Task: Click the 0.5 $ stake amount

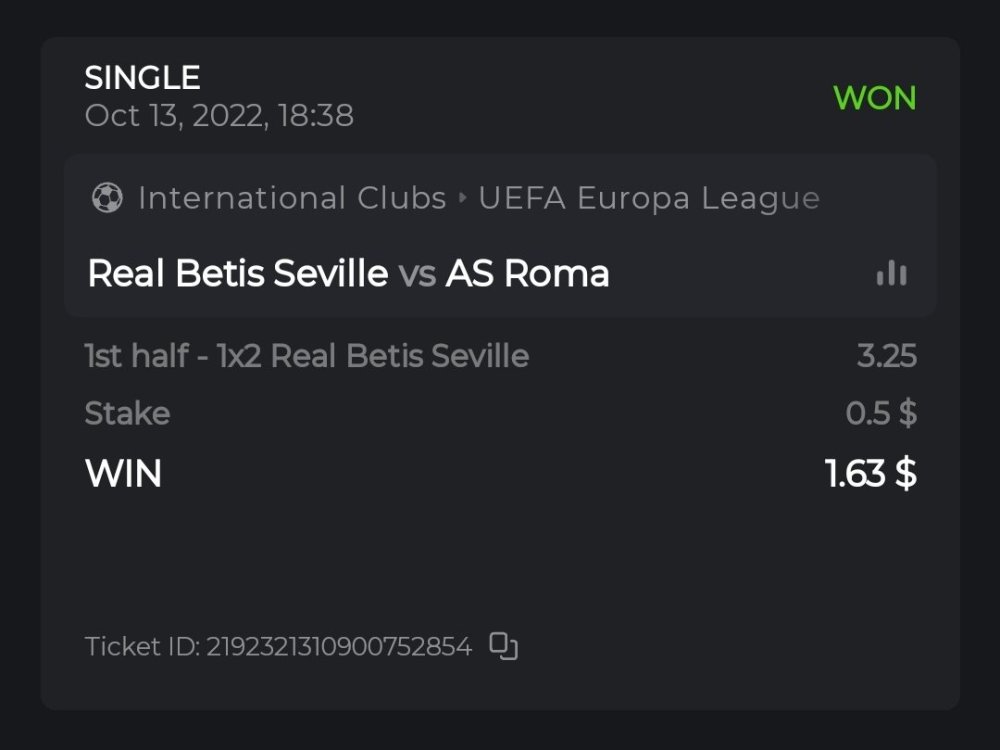Action: click(881, 414)
